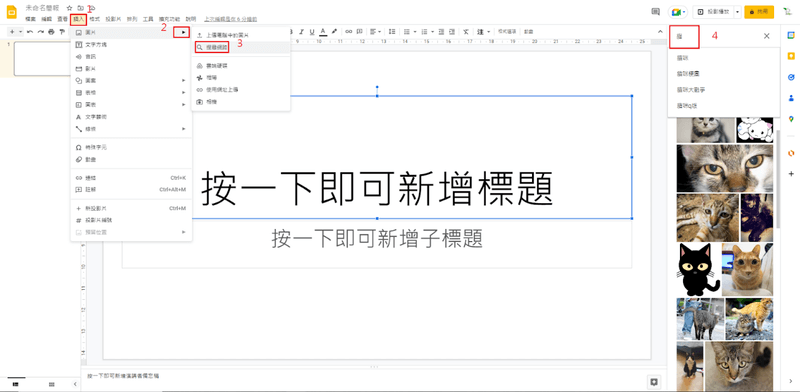Open Google Maps side panel
The width and height of the screenshot is (800, 392).
click(791, 119)
